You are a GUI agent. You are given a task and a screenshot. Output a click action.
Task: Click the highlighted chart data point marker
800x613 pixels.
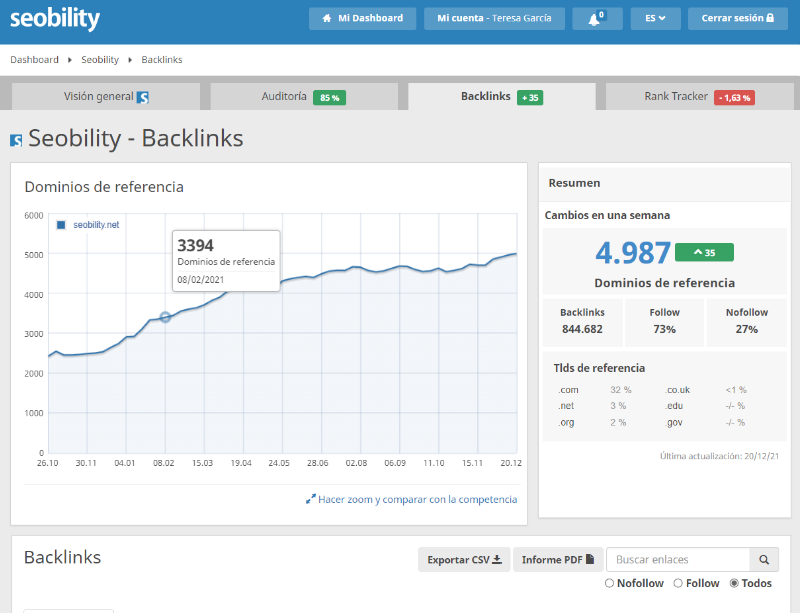click(165, 317)
